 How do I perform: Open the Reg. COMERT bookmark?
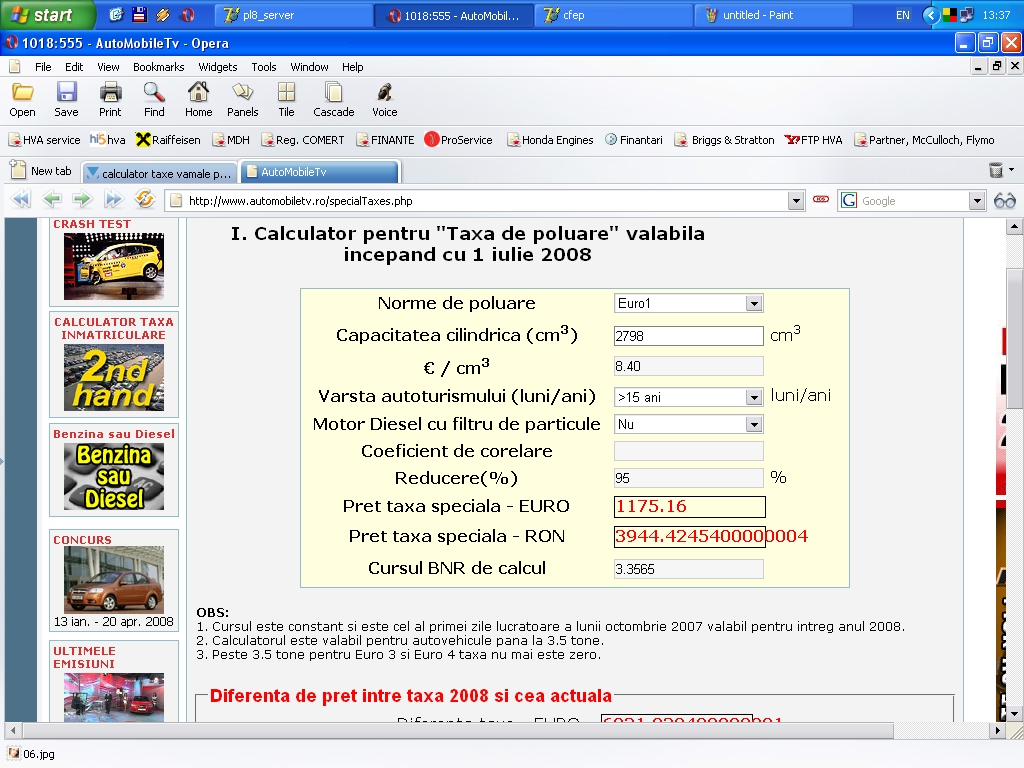[x=302, y=140]
